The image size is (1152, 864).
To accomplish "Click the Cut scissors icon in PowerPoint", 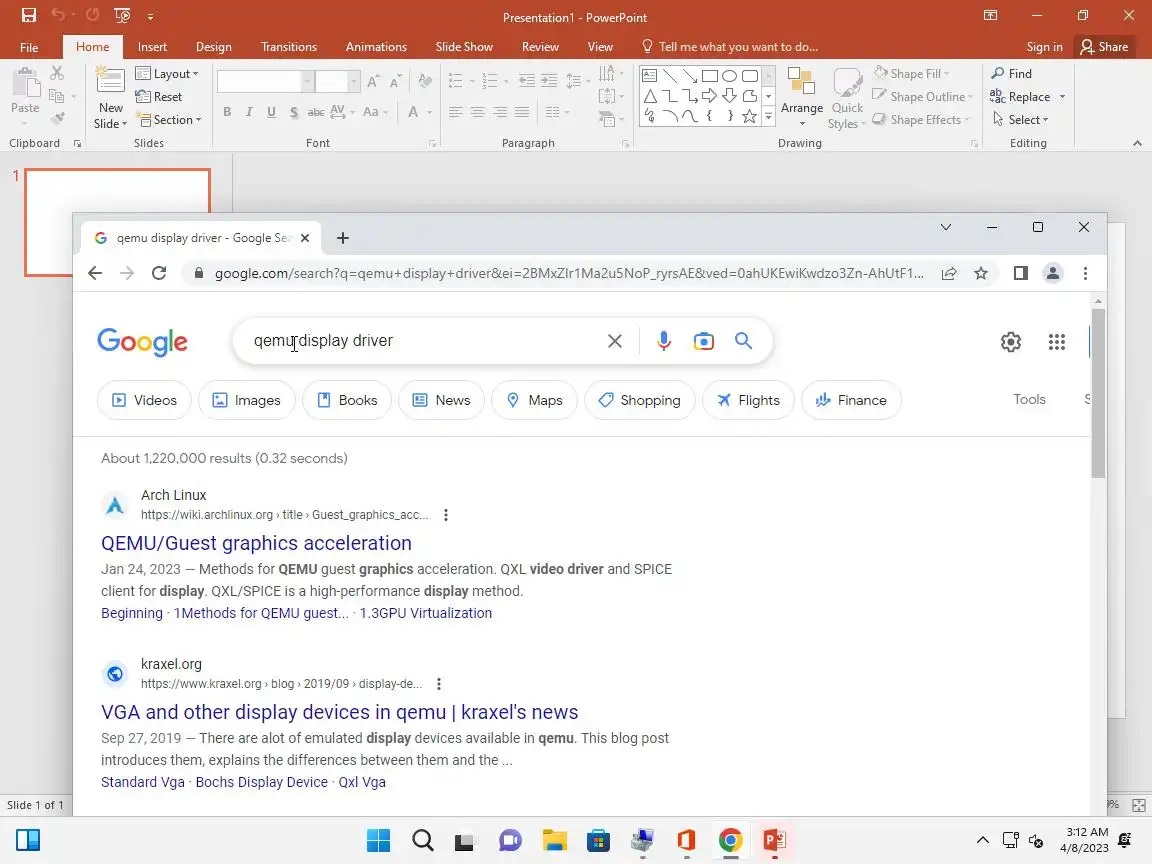I will [x=57, y=73].
